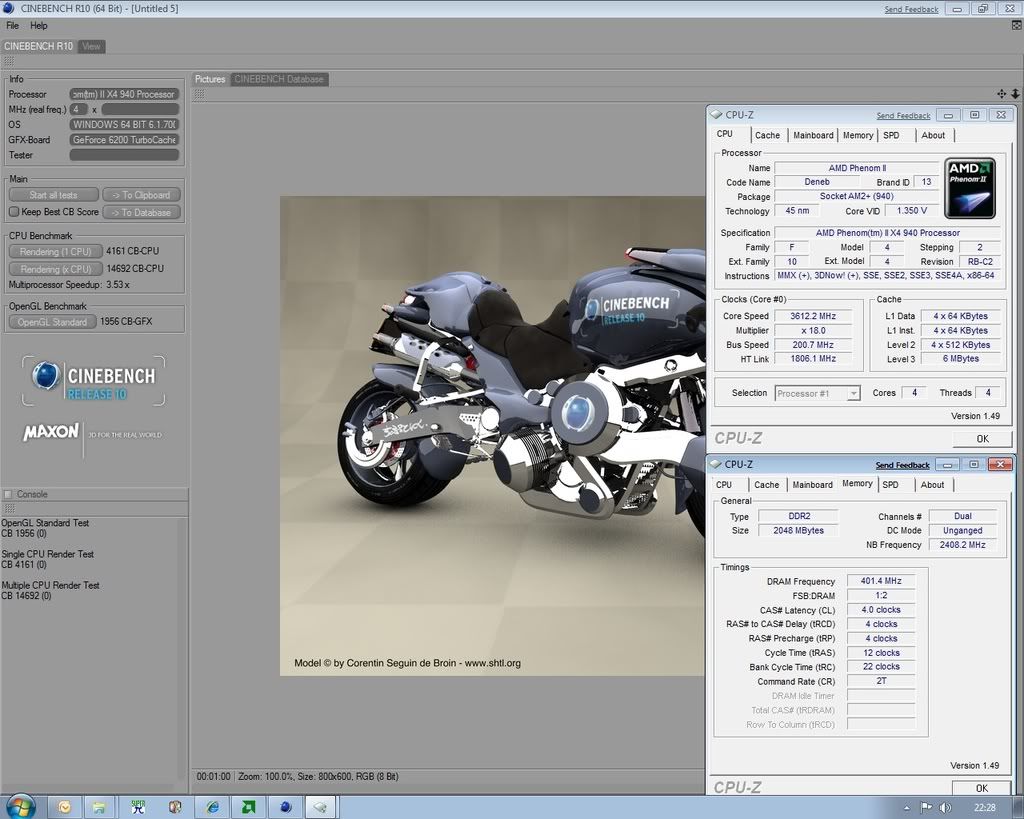The height and width of the screenshot is (819, 1024).
Task: Open the Super PI taskbar icon
Action: (x=138, y=807)
